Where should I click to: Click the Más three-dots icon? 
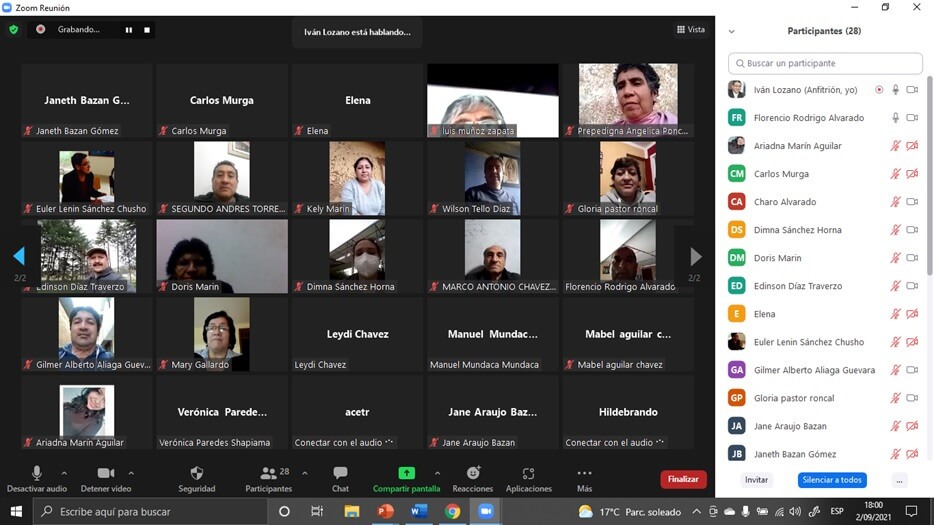coord(584,473)
